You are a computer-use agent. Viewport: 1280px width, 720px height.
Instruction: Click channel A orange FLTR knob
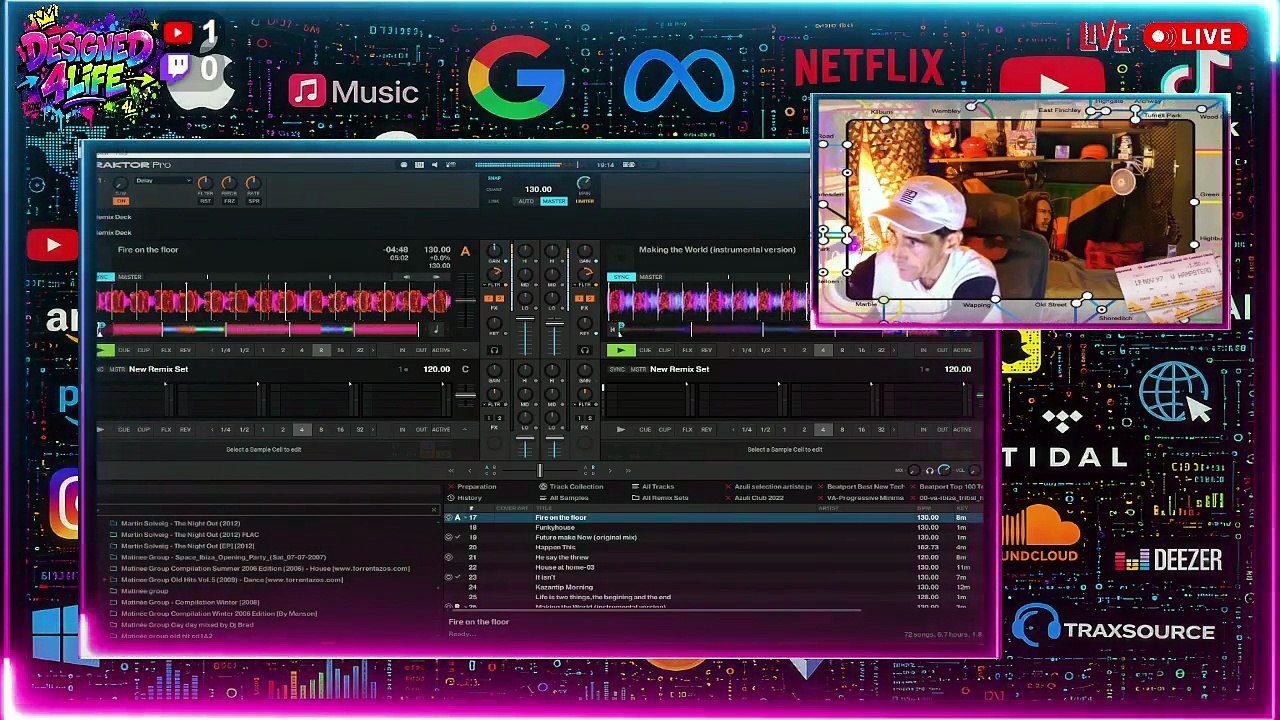coord(494,272)
